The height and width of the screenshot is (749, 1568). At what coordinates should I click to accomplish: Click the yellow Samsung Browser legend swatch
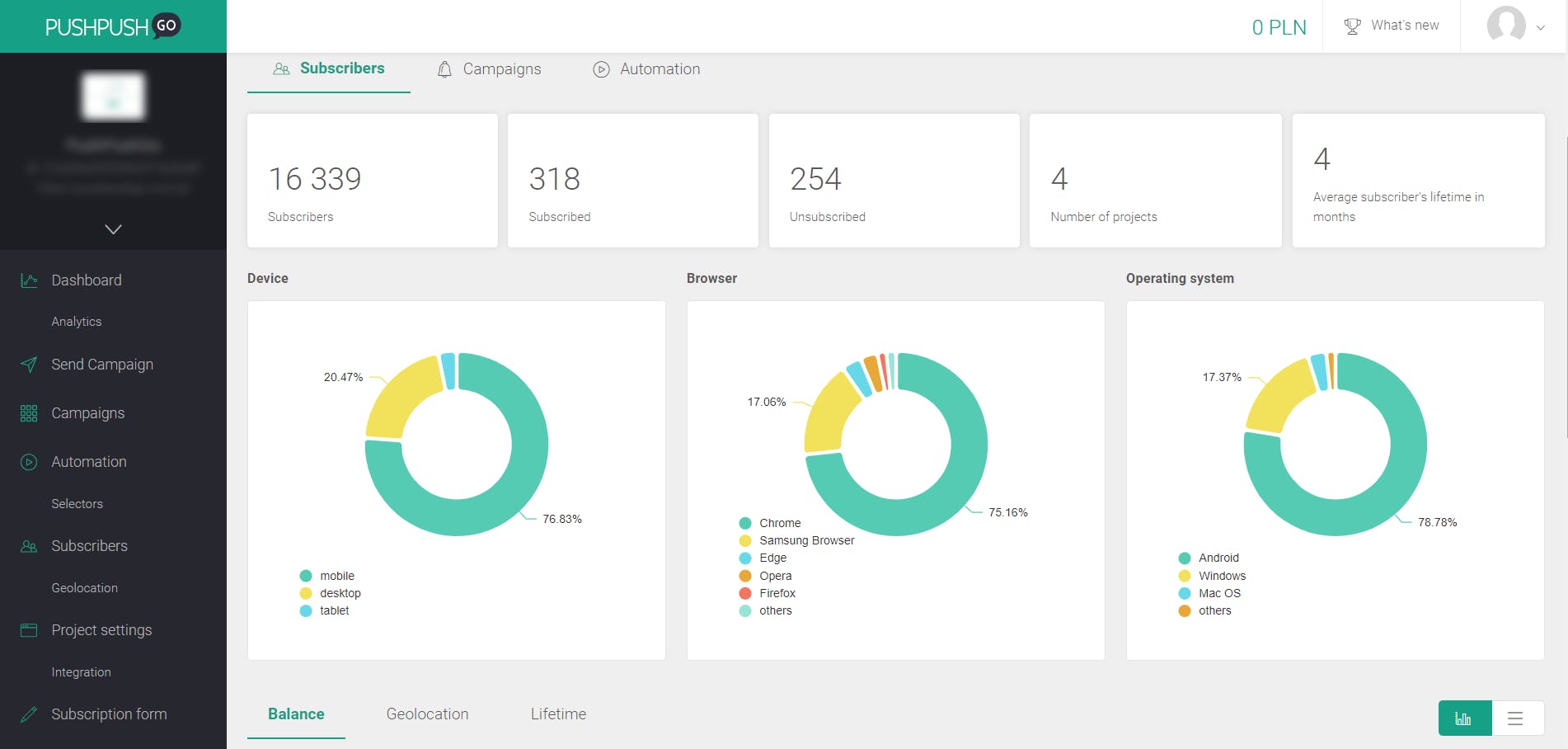point(745,541)
